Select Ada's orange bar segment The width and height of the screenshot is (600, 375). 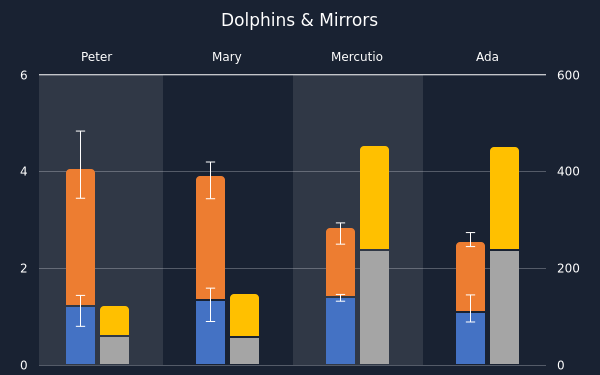point(471,277)
